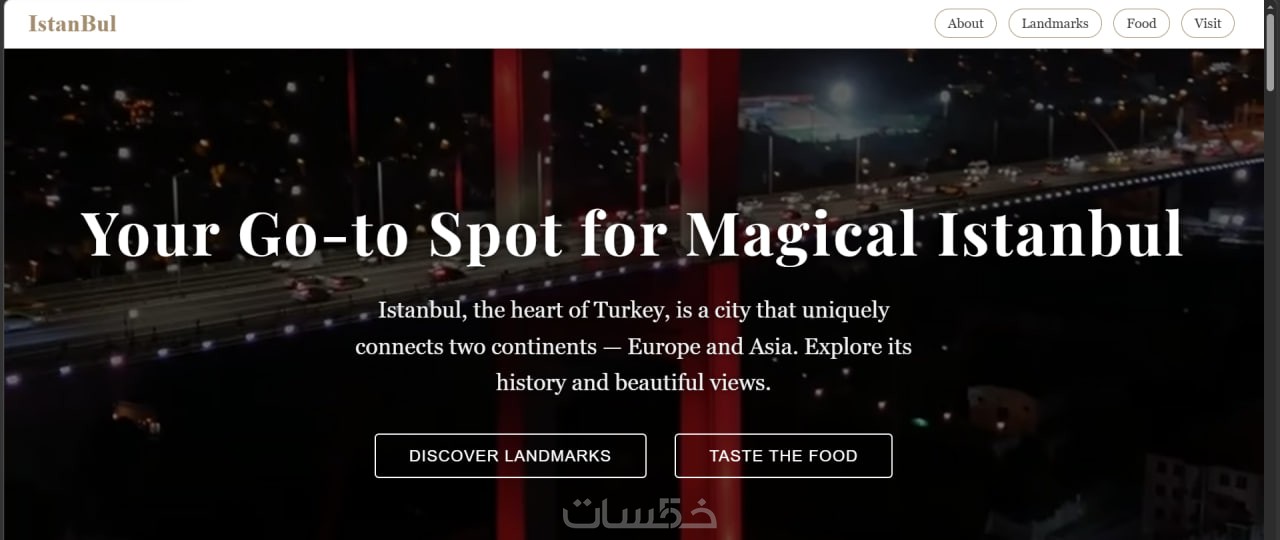1280x540 pixels.
Task: Click the word "Magical" in the headline
Action: pos(802,235)
